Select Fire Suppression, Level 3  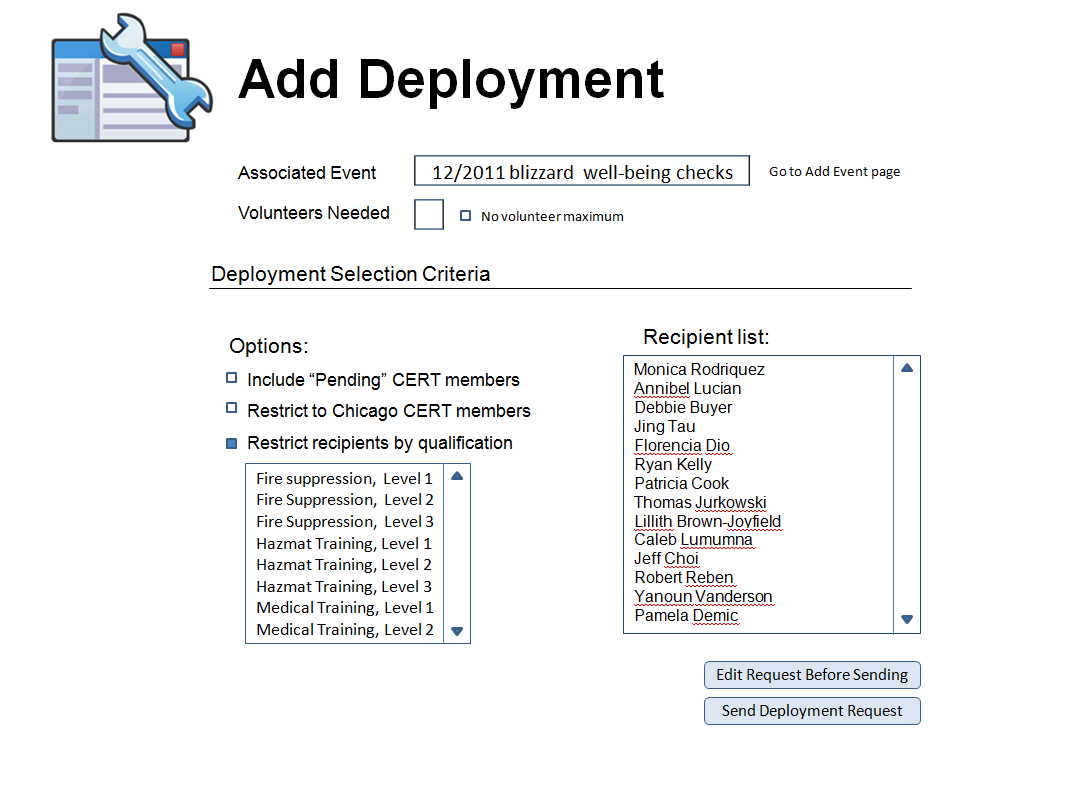(344, 522)
